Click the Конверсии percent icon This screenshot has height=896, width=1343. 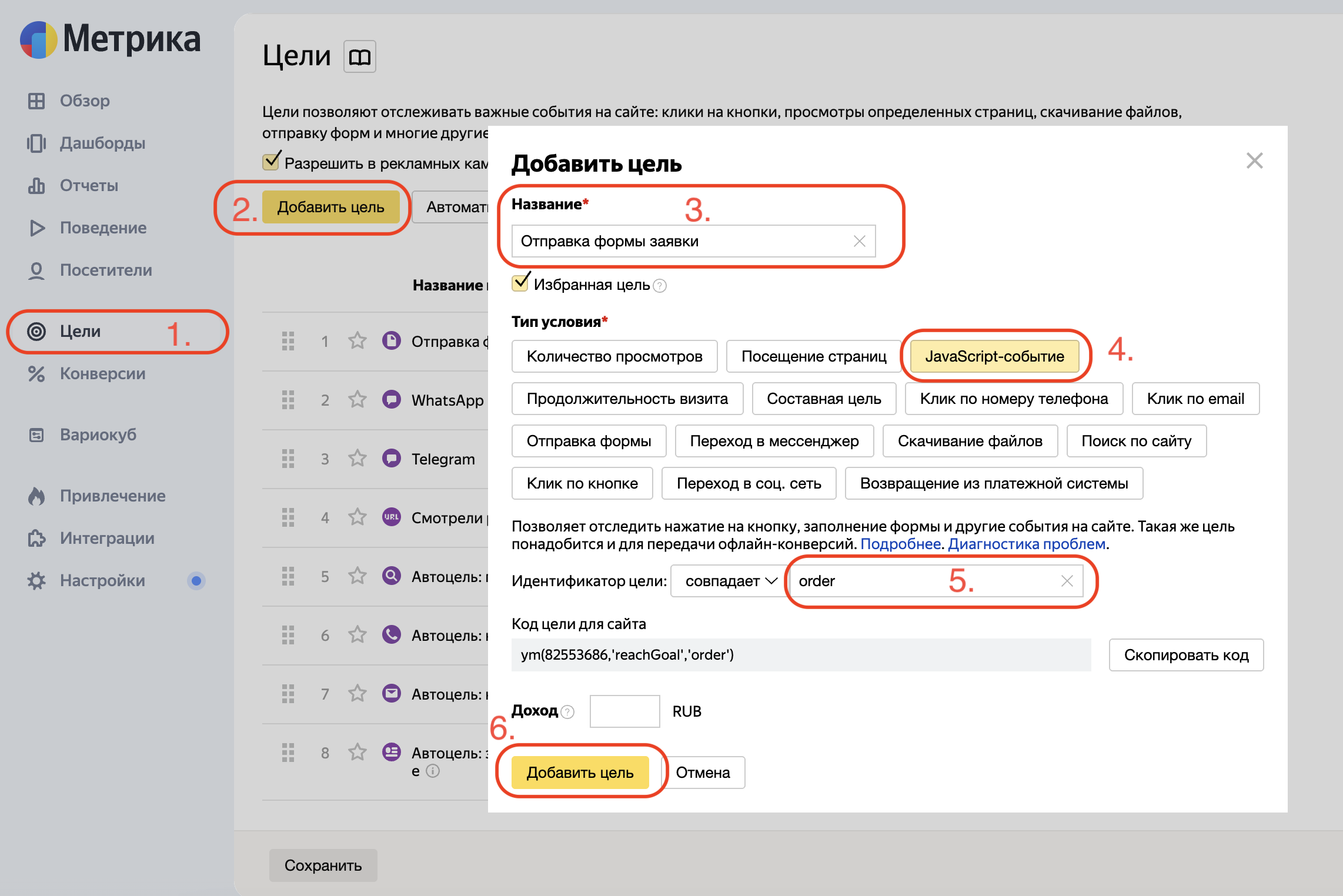[36, 374]
